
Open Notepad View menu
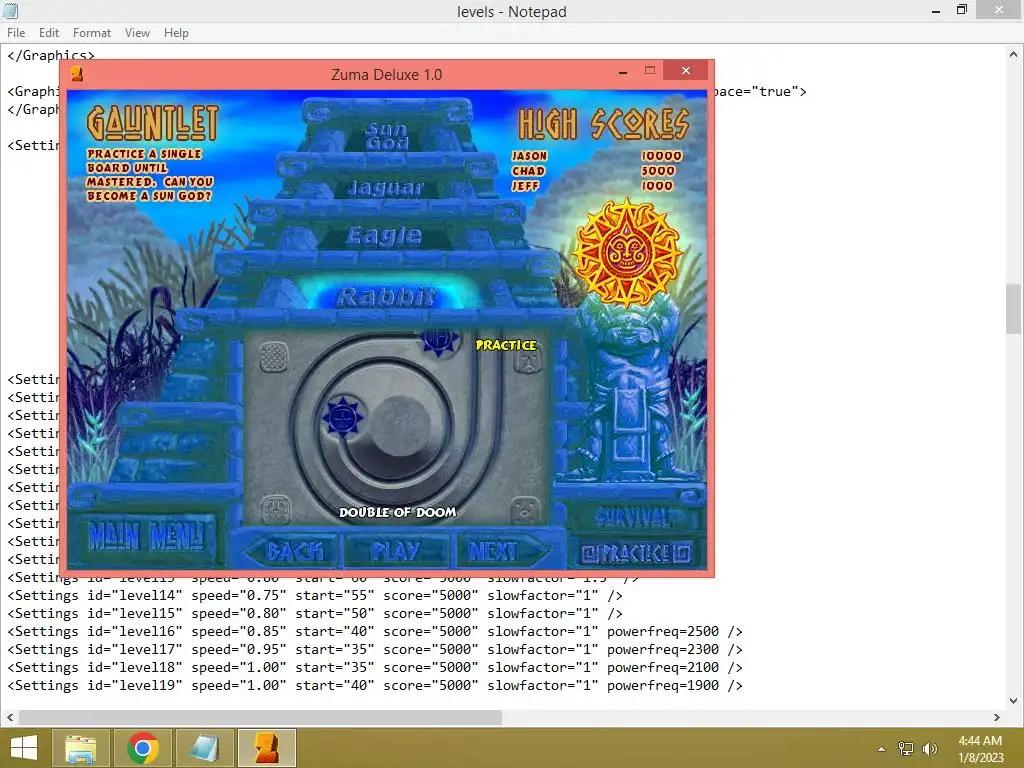(137, 33)
